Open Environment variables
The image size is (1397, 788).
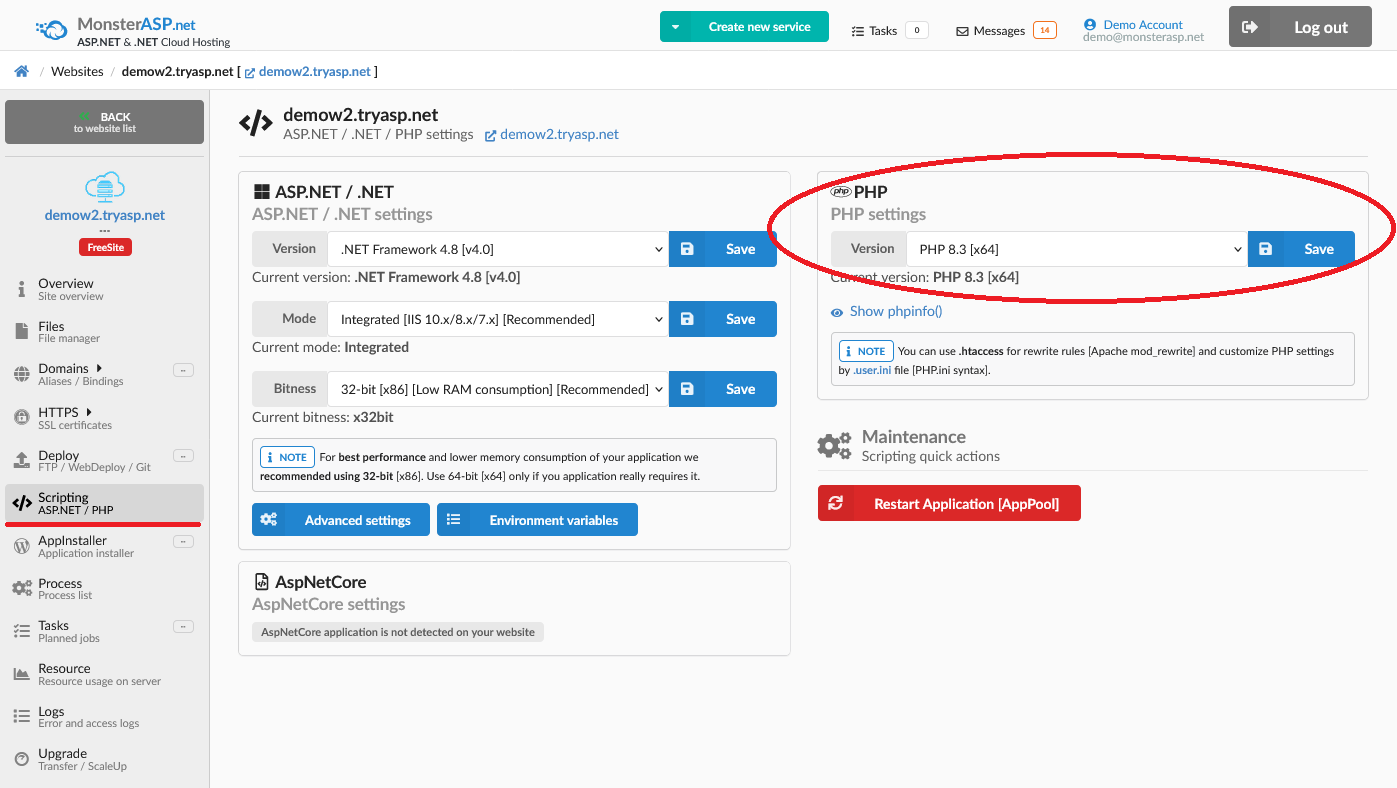[x=537, y=520]
